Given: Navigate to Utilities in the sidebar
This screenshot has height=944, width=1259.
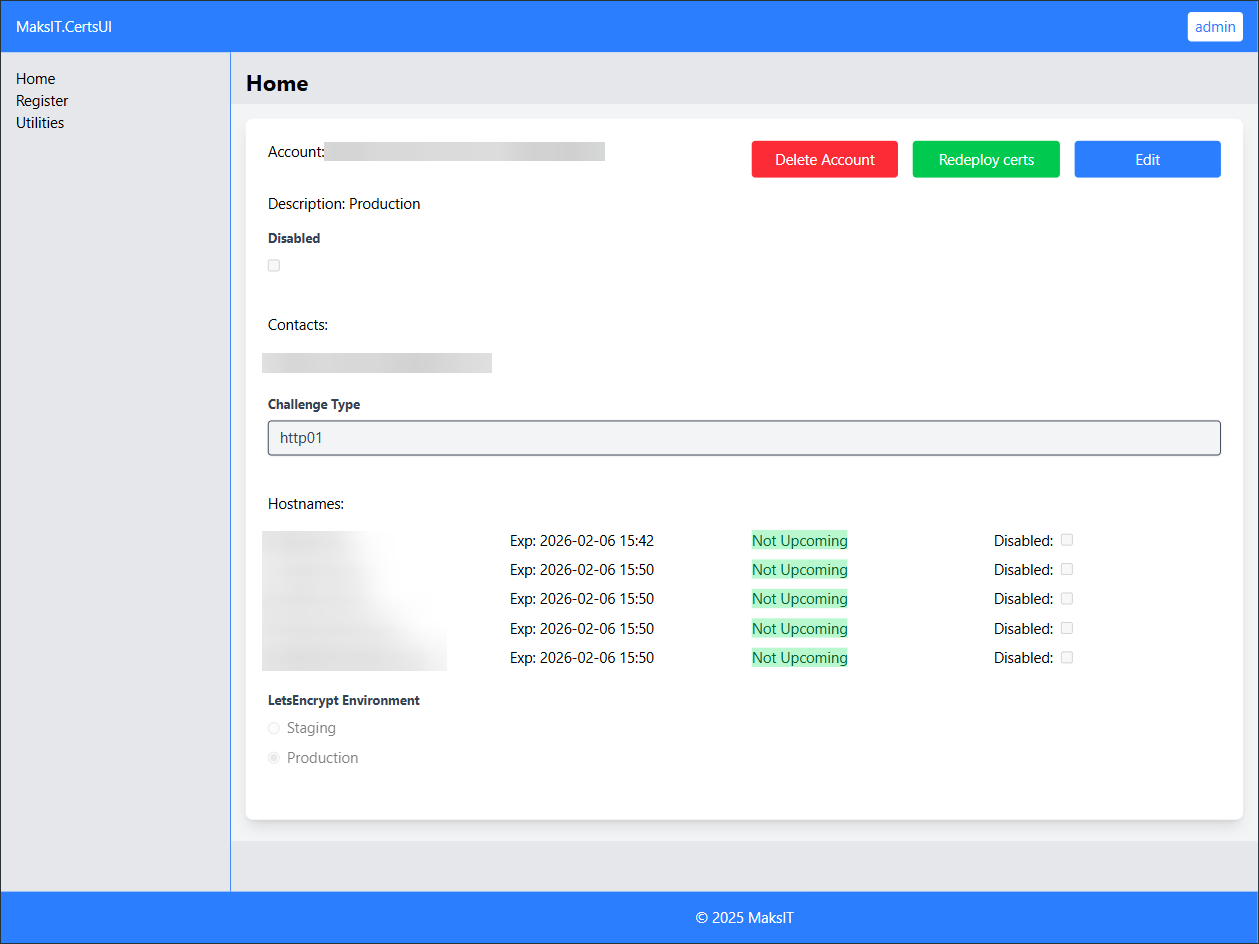Looking at the screenshot, I should (x=40, y=123).
